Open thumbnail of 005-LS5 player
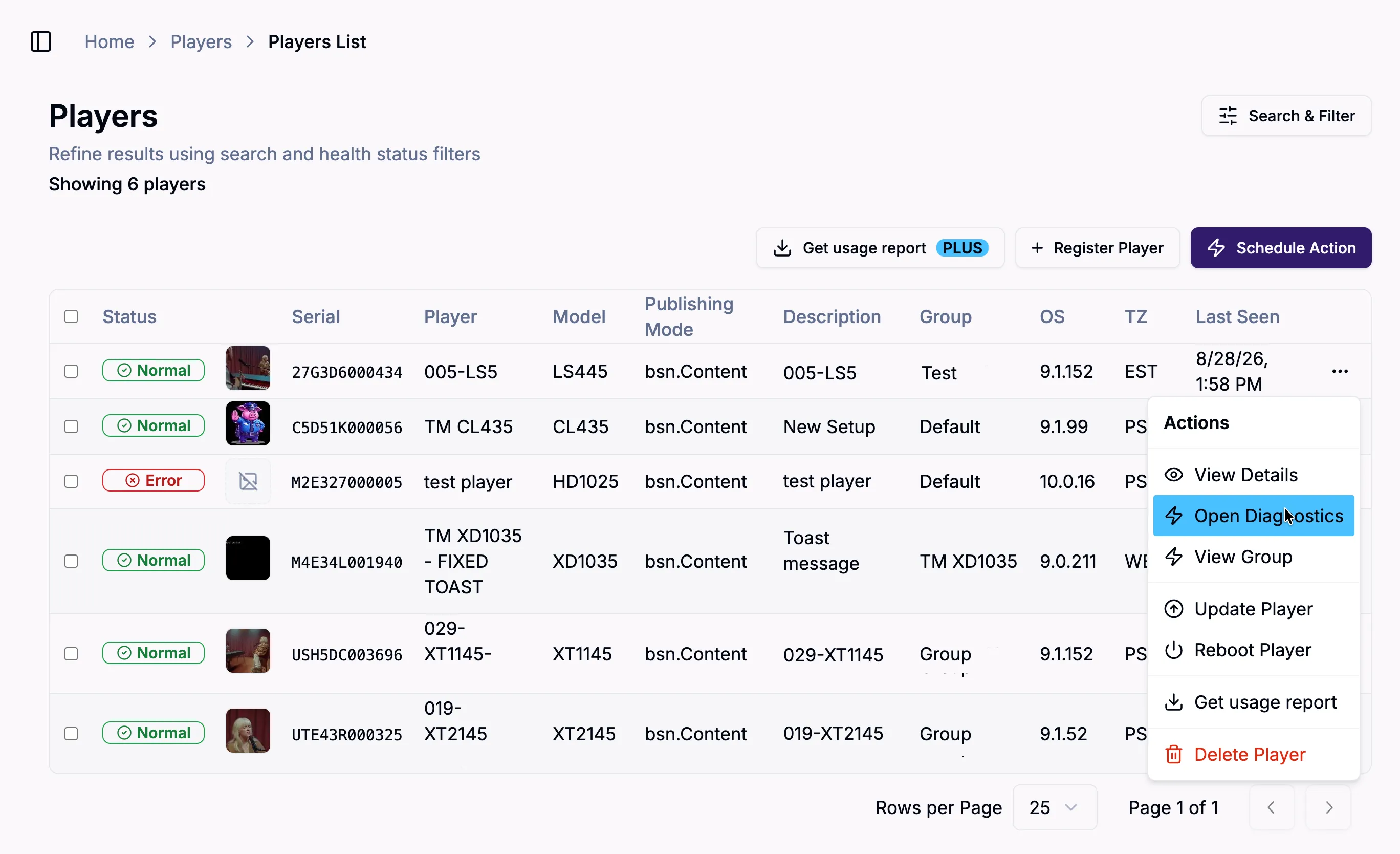 click(x=248, y=368)
